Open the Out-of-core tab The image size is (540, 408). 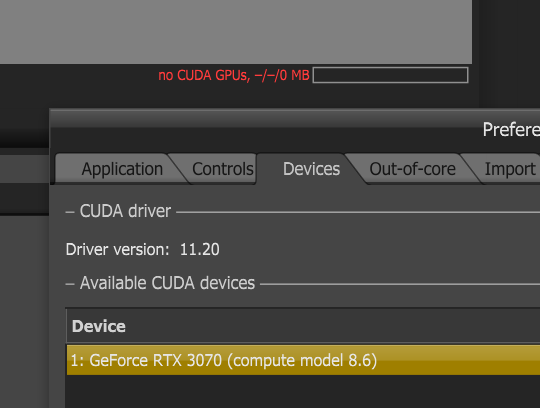pyautogui.click(x=412, y=169)
